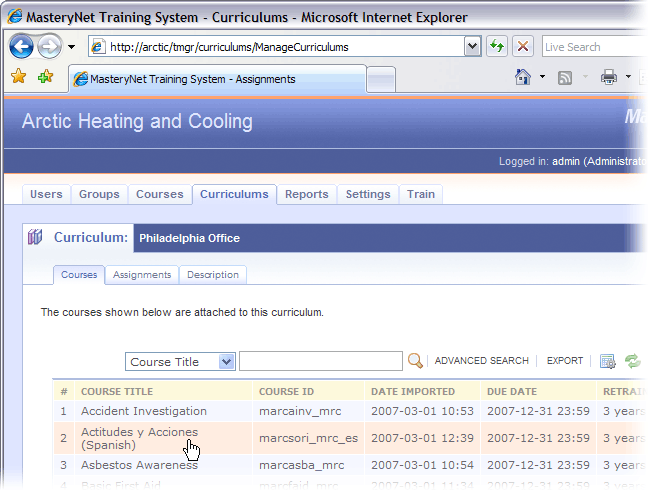Viewport: 651px width, 493px height.
Task: Open a new blank browser tab
Action: click(x=381, y=79)
